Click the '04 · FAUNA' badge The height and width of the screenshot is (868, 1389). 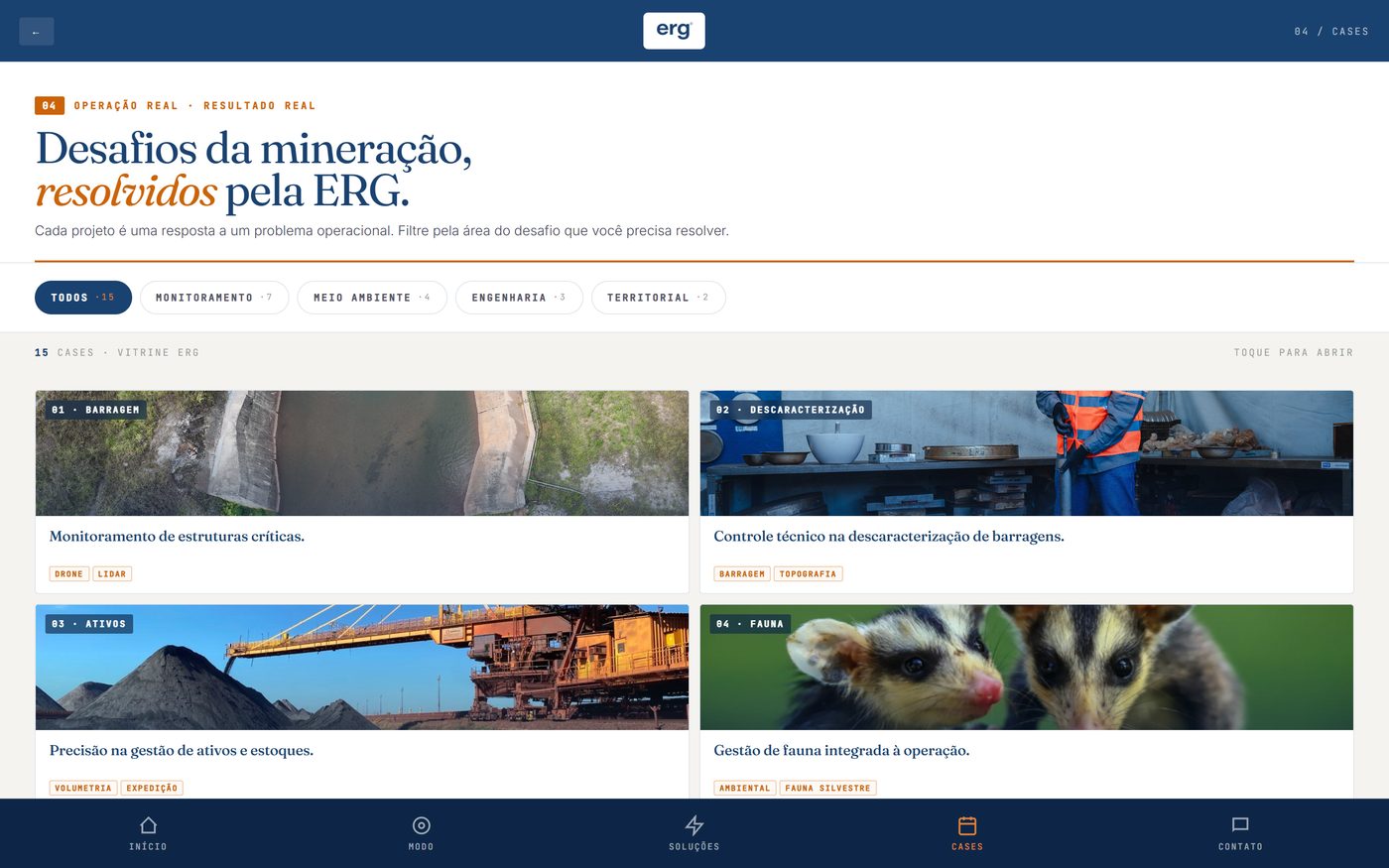pyautogui.click(x=750, y=624)
